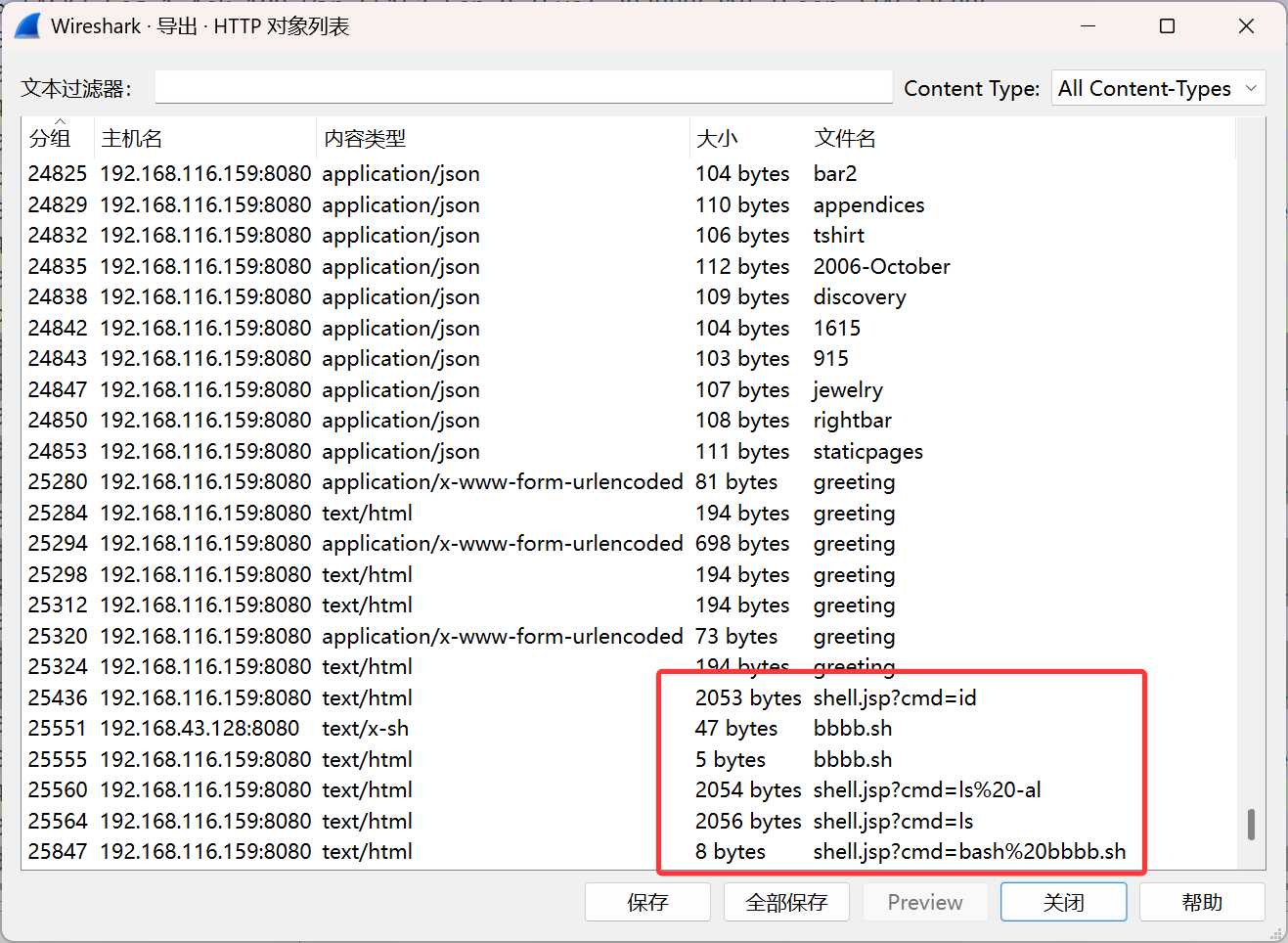1288x943 pixels.
Task: Click the 112 bytes size cell
Action: coord(742,266)
